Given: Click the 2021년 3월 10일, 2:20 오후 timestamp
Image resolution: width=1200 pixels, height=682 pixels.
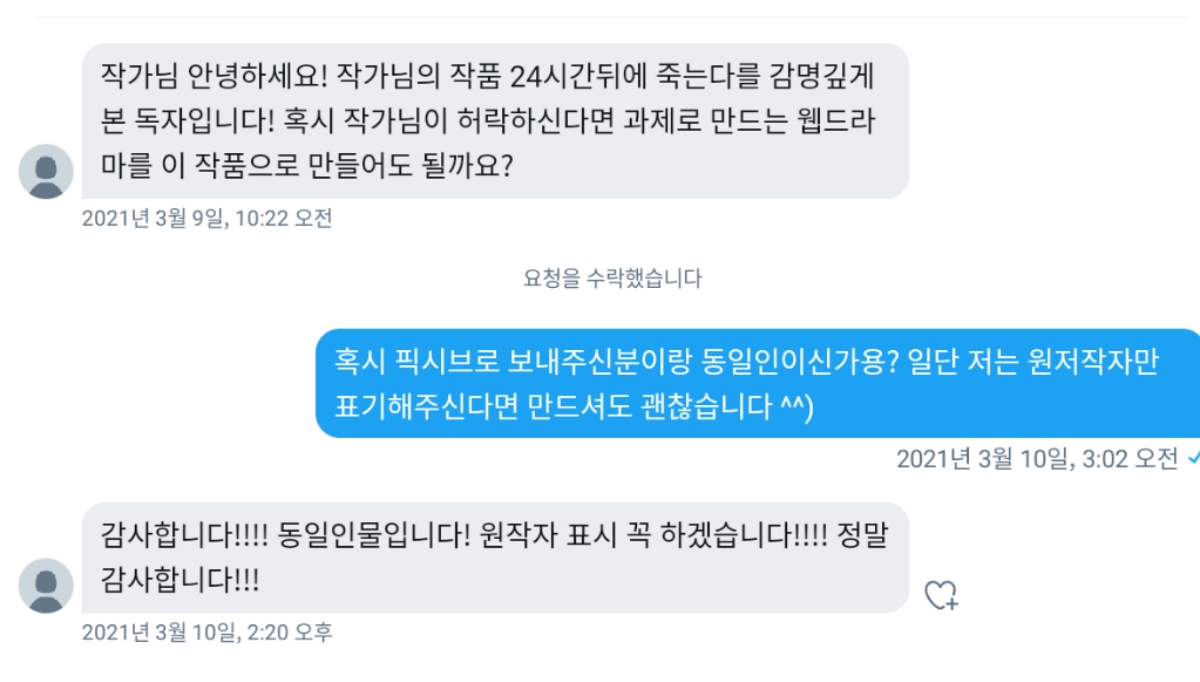Looking at the screenshot, I should pyautogui.click(x=207, y=632).
